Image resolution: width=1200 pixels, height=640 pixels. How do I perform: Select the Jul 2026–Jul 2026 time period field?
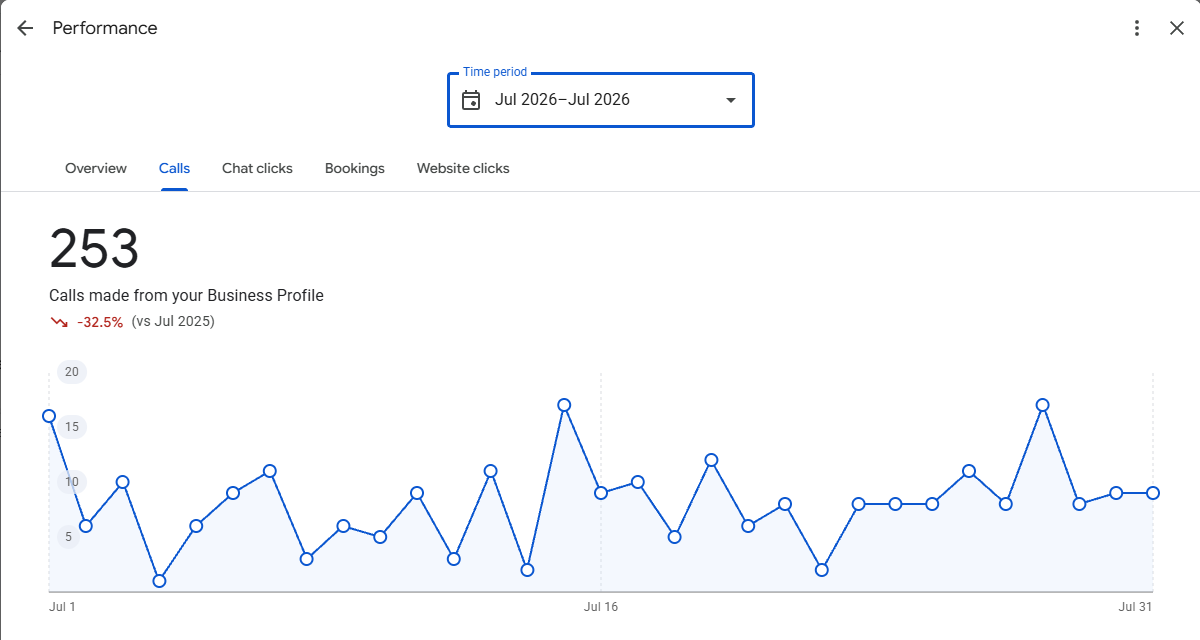click(x=601, y=100)
